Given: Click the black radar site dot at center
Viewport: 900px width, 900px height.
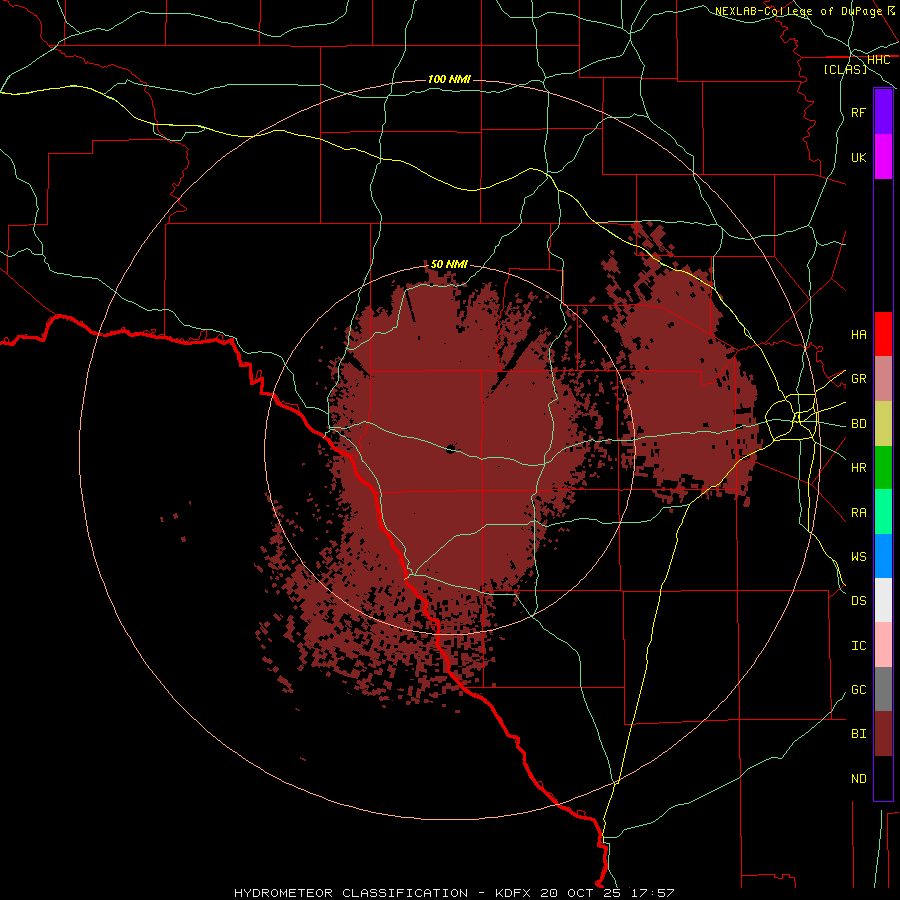Looking at the screenshot, I should [x=451, y=449].
